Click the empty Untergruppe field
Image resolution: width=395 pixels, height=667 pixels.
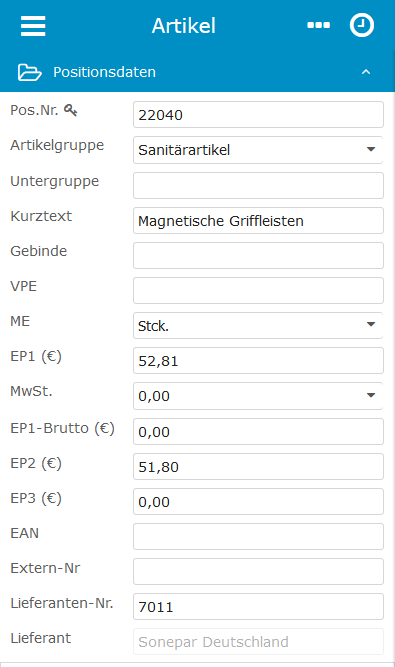(258, 185)
